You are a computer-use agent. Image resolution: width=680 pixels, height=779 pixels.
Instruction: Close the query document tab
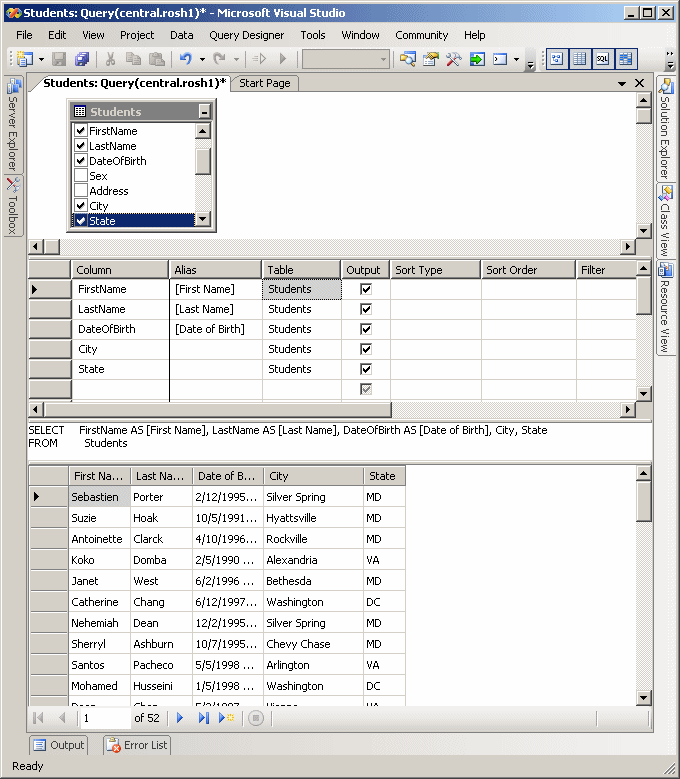pos(640,83)
